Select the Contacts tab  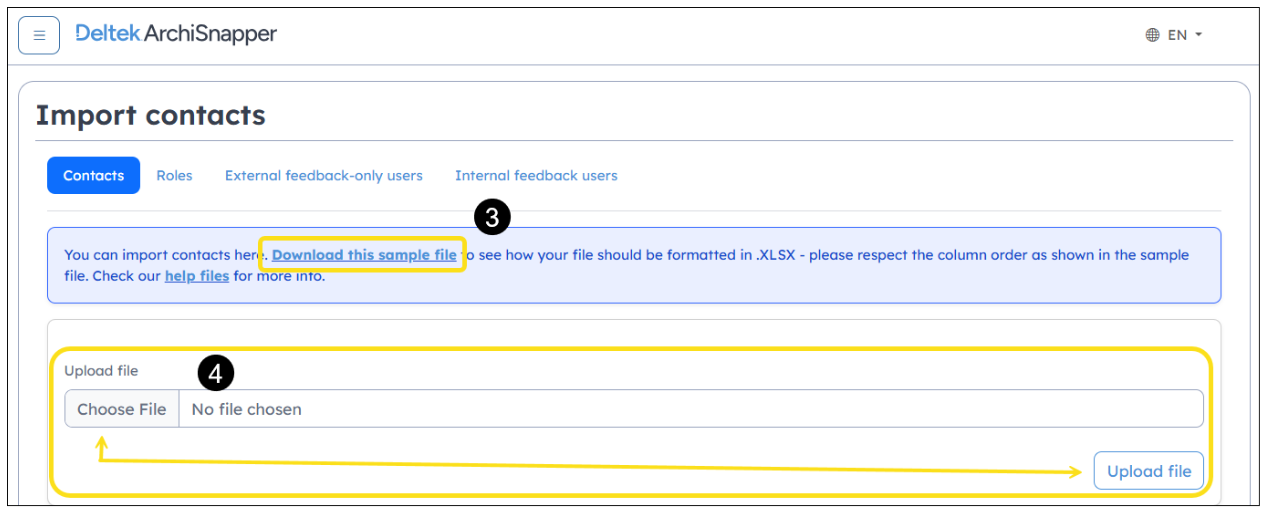93,175
